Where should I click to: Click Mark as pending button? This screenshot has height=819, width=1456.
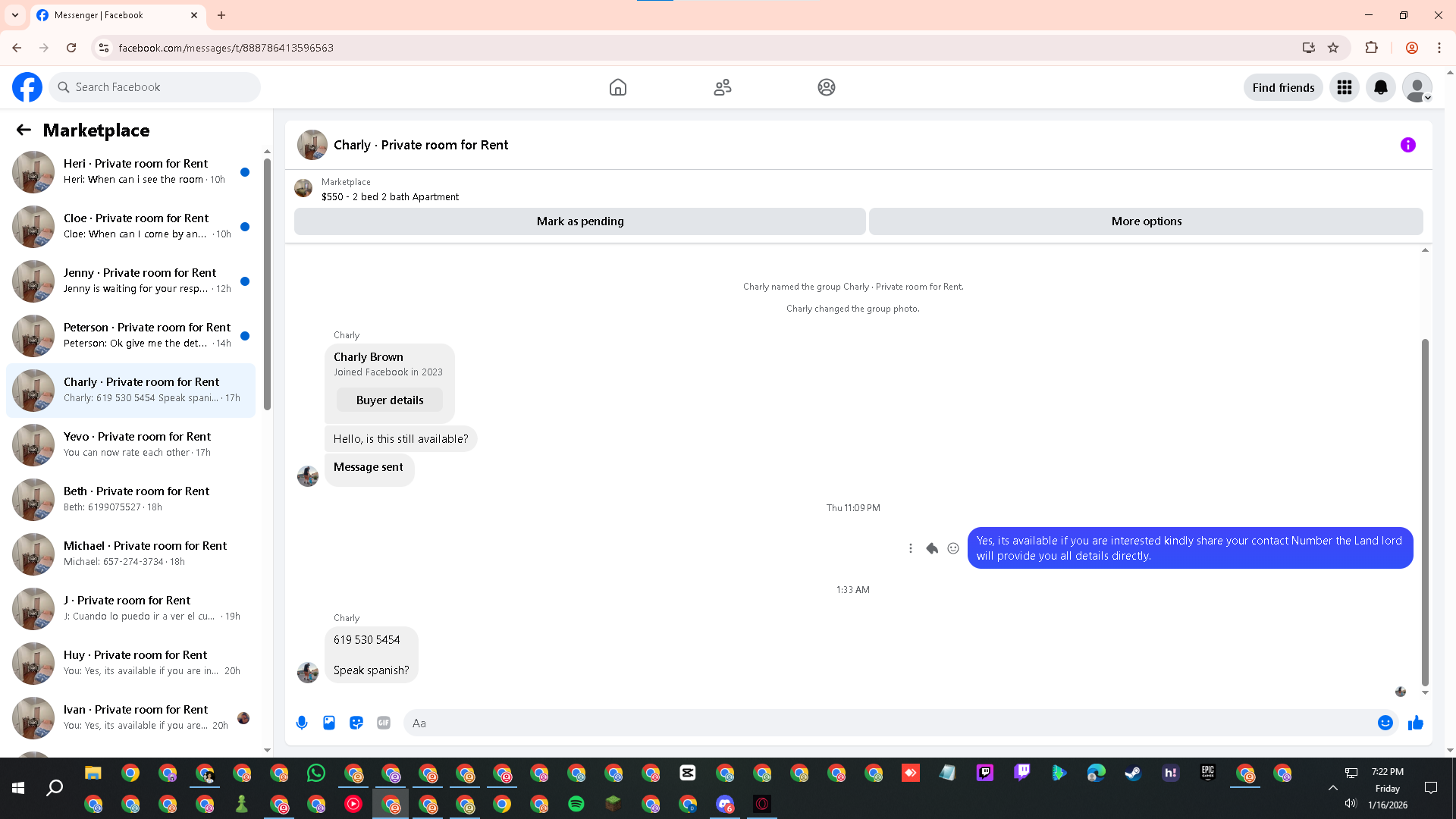tap(579, 221)
